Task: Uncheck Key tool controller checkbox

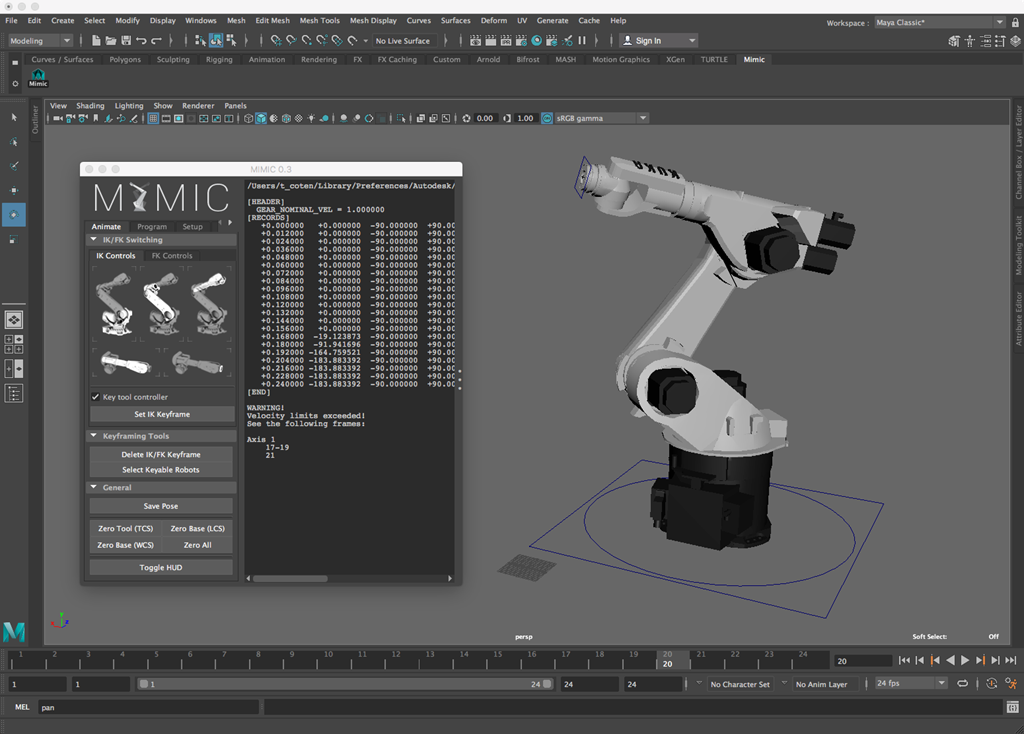Action: tap(96, 397)
